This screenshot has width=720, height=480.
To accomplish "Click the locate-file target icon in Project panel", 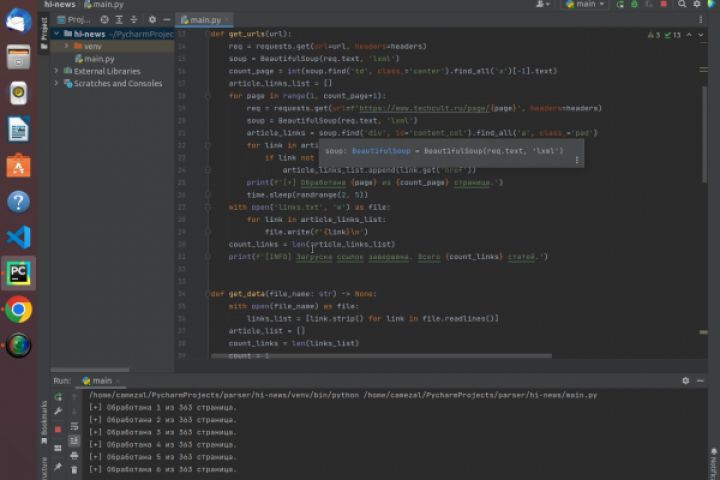I will click(105, 20).
